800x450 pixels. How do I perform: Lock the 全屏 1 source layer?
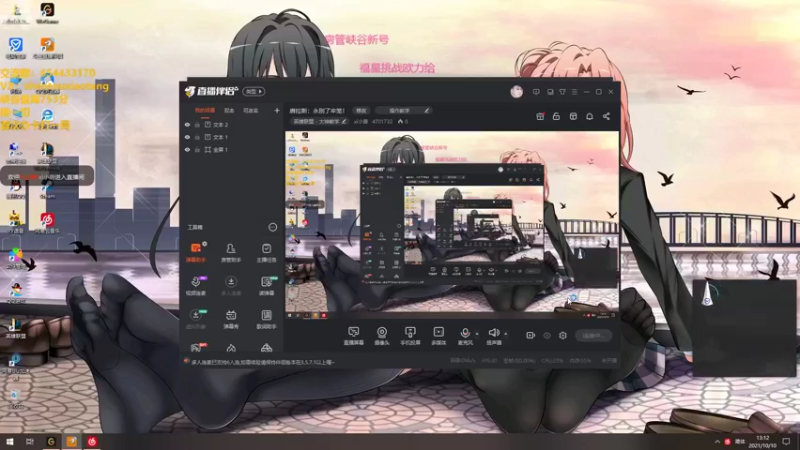[197, 150]
